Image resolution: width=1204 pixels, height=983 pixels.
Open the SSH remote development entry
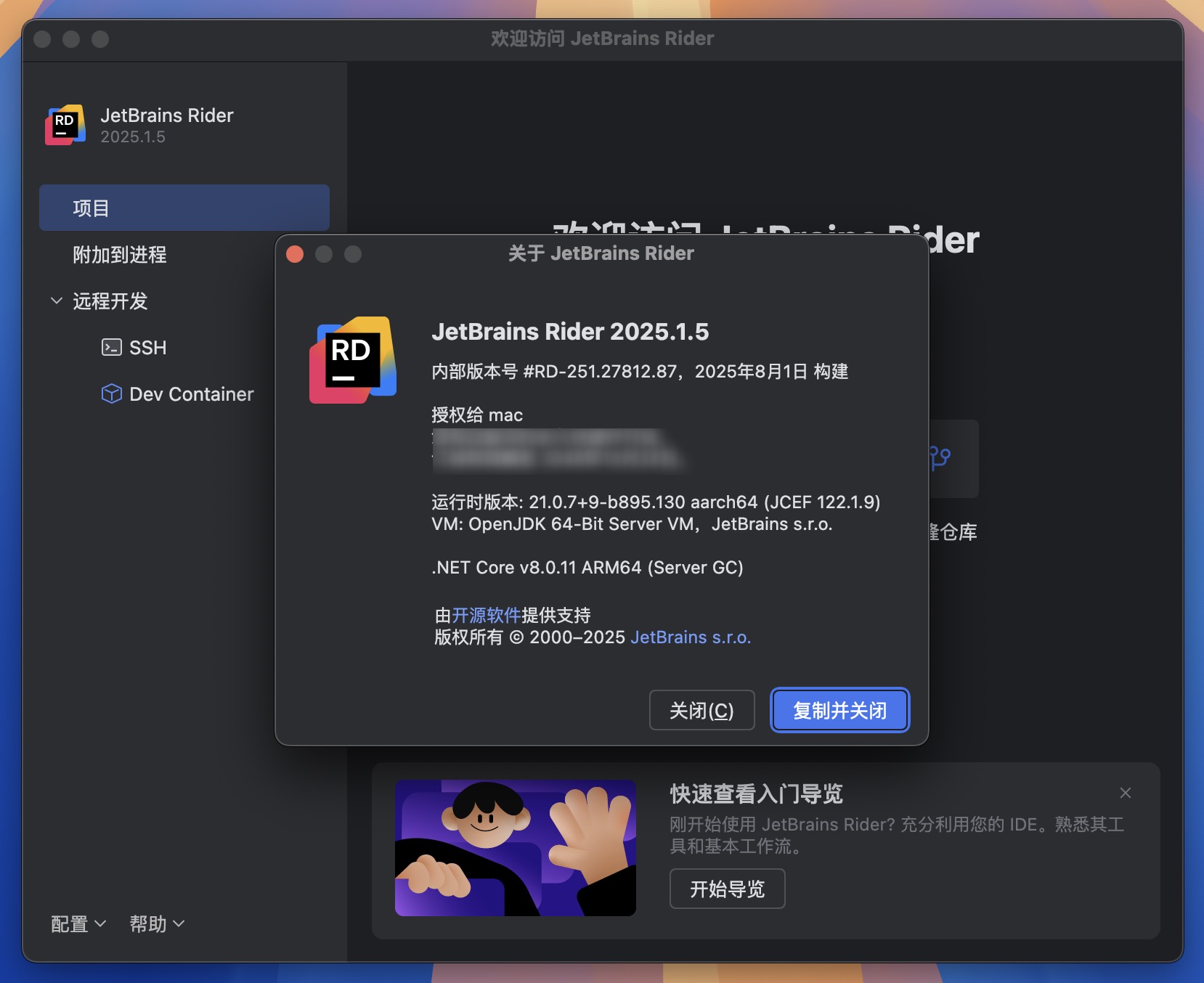(x=147, y=347)
